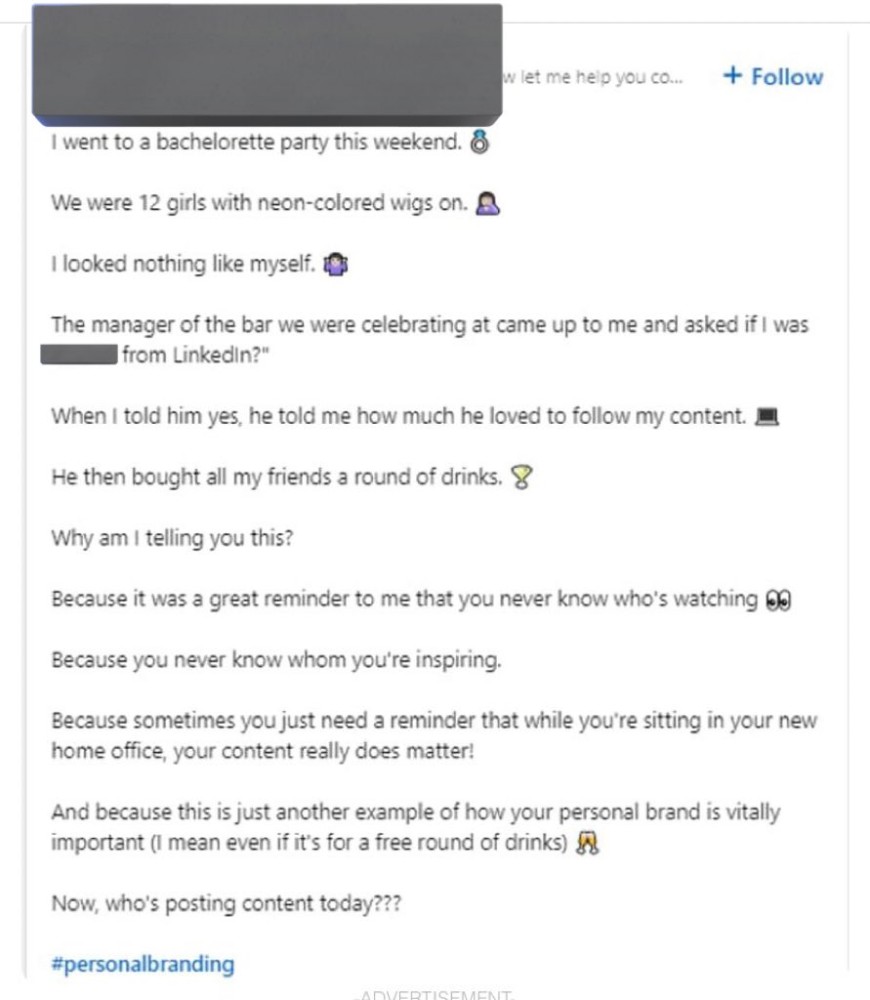Click the truncated 'let me help you co...' headline
Screen dimensions: 870x1000
(x=592, y=77)
